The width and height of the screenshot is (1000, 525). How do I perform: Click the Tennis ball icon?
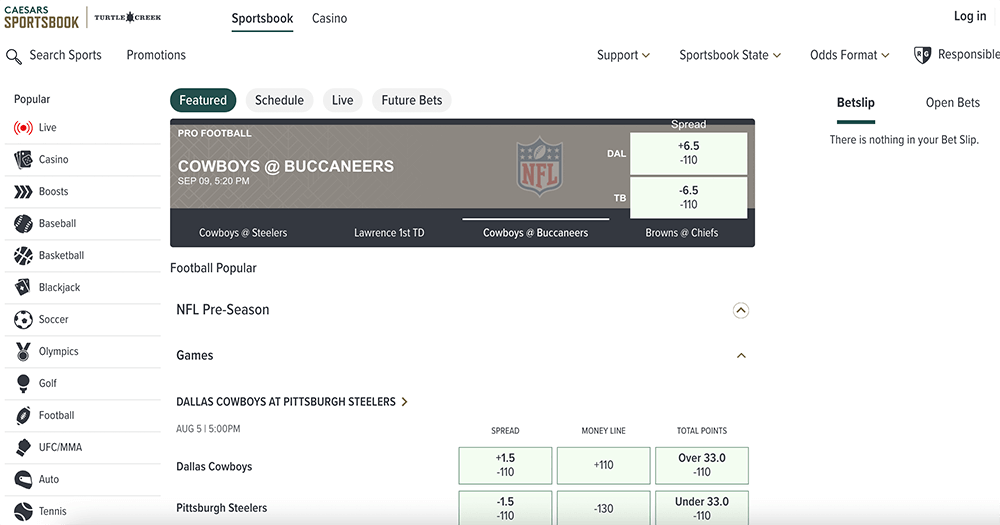(23, 511)
